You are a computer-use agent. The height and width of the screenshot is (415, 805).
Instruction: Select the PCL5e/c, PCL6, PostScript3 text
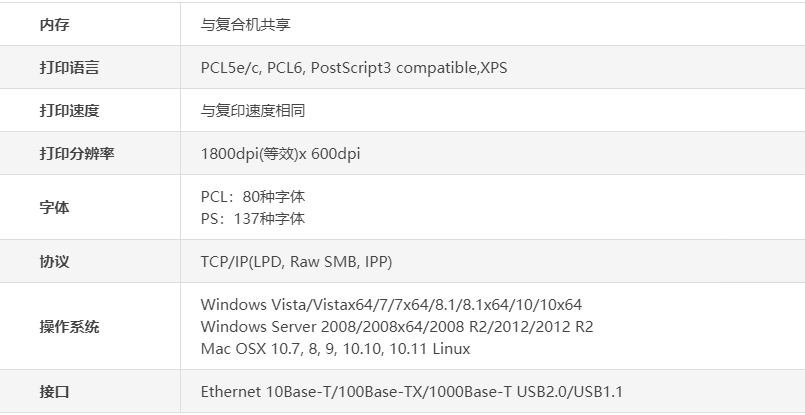click(x=296, y=68)
